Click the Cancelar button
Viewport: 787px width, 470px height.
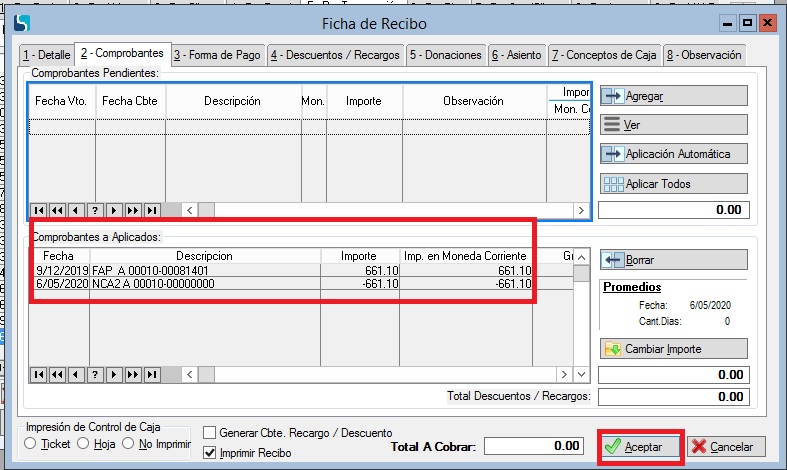click(x=725, y=447)
